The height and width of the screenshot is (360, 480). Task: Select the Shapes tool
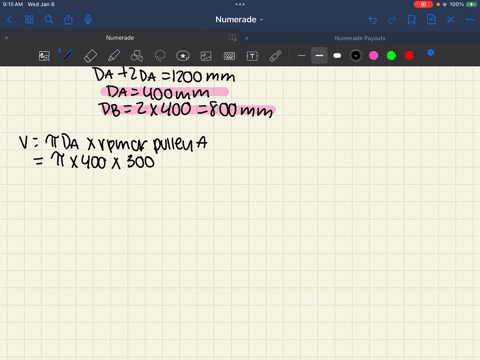click(x=137, y=56)
